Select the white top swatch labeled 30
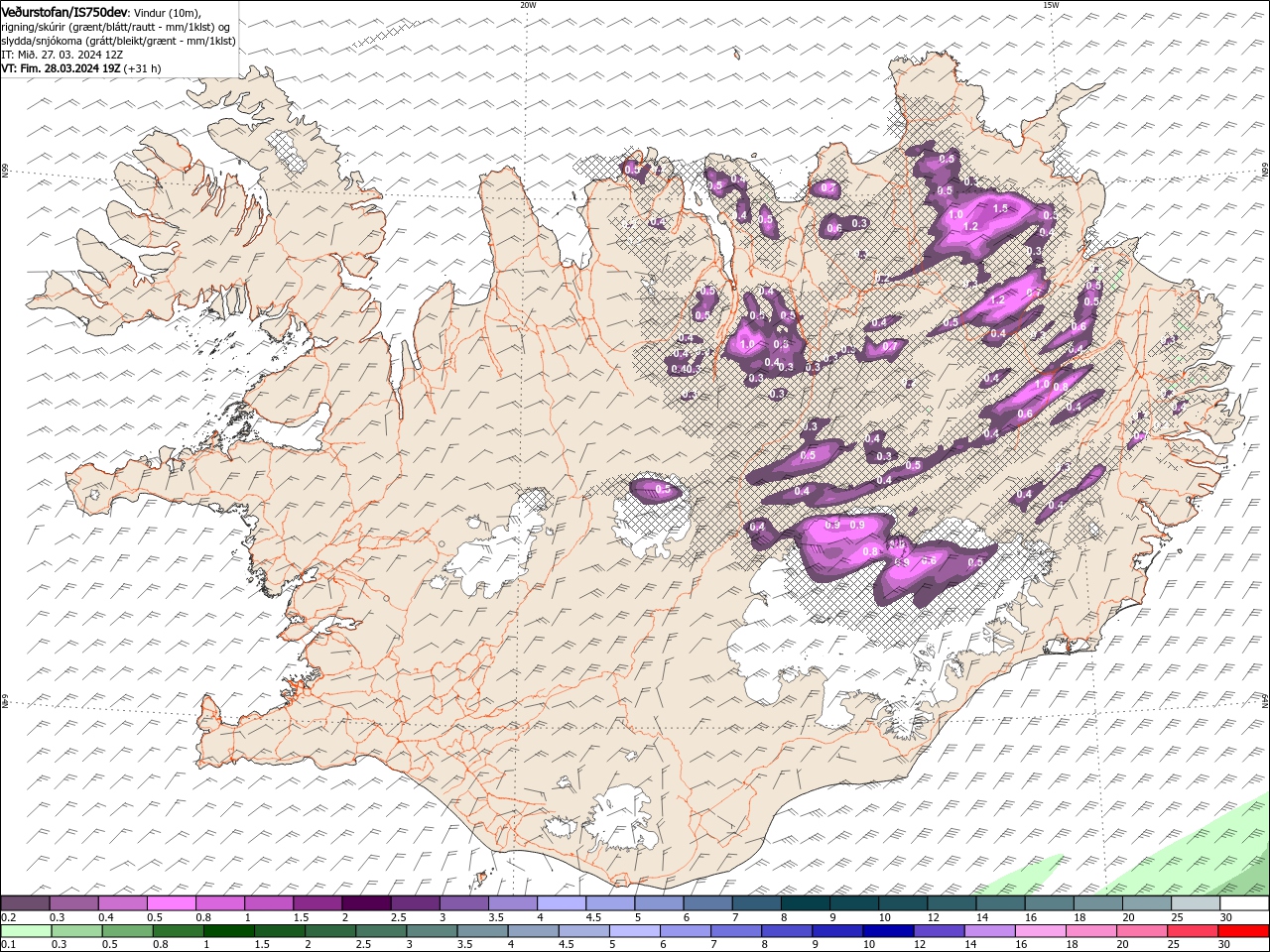The height and width of the screenshot is (952, 1270). tap(1244, 903)
